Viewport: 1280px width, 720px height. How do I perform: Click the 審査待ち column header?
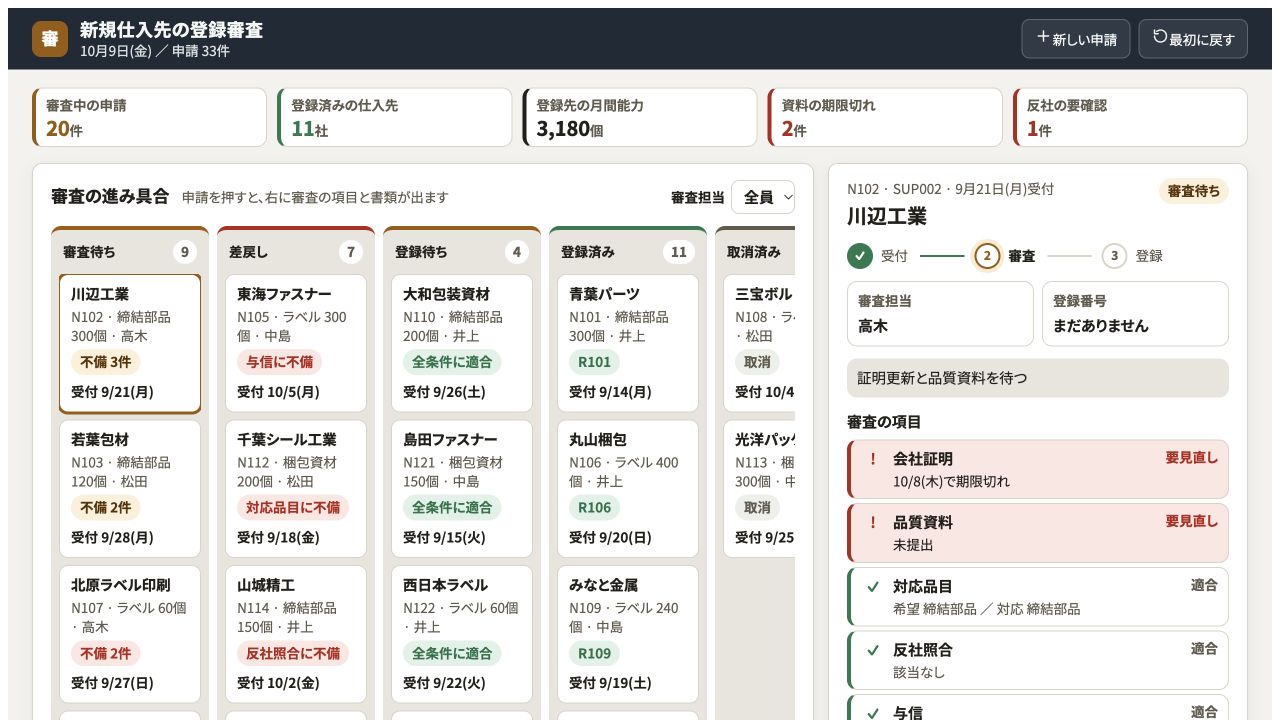pyautogui.click(x=130, y=251)
